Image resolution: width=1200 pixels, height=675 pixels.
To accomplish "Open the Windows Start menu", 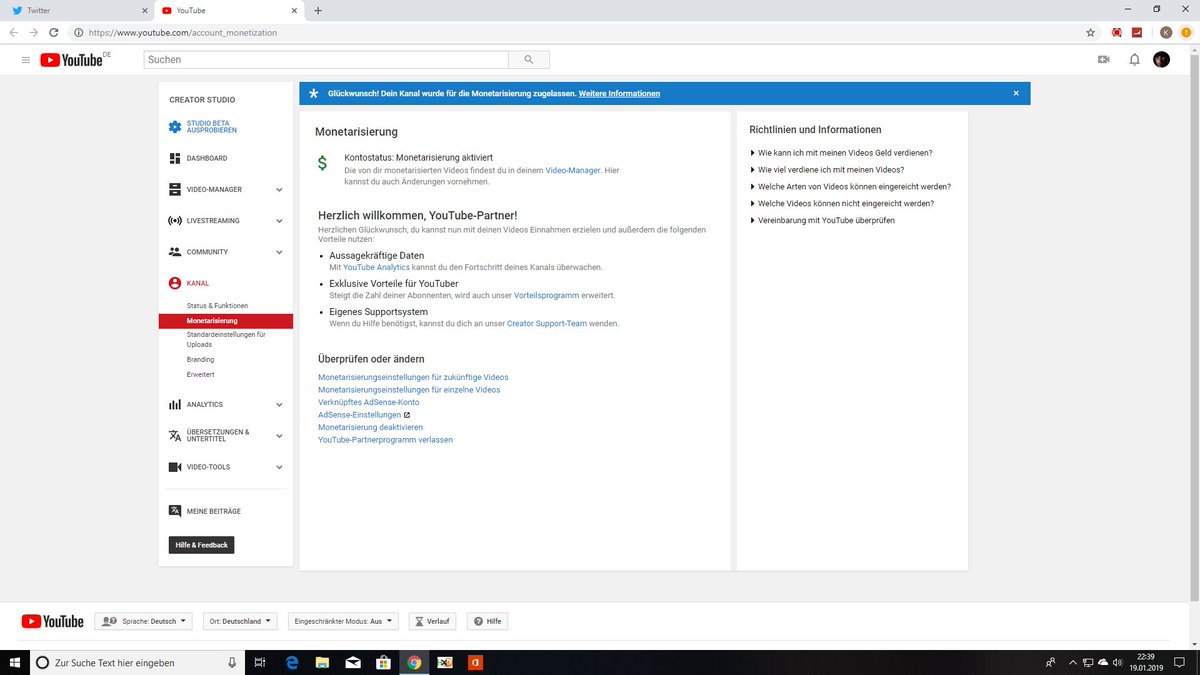I will pyautogui.click(x=15, y=662).
